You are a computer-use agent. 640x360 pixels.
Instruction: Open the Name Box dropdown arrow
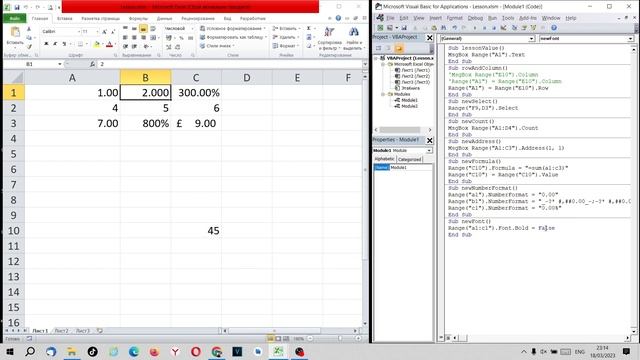60,64
